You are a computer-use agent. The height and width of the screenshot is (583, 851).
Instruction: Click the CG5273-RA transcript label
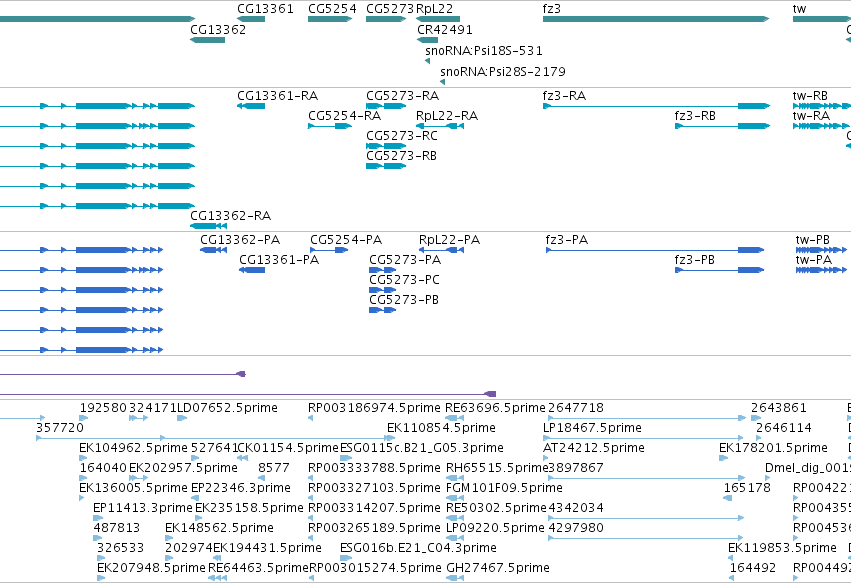click(402, 96)
